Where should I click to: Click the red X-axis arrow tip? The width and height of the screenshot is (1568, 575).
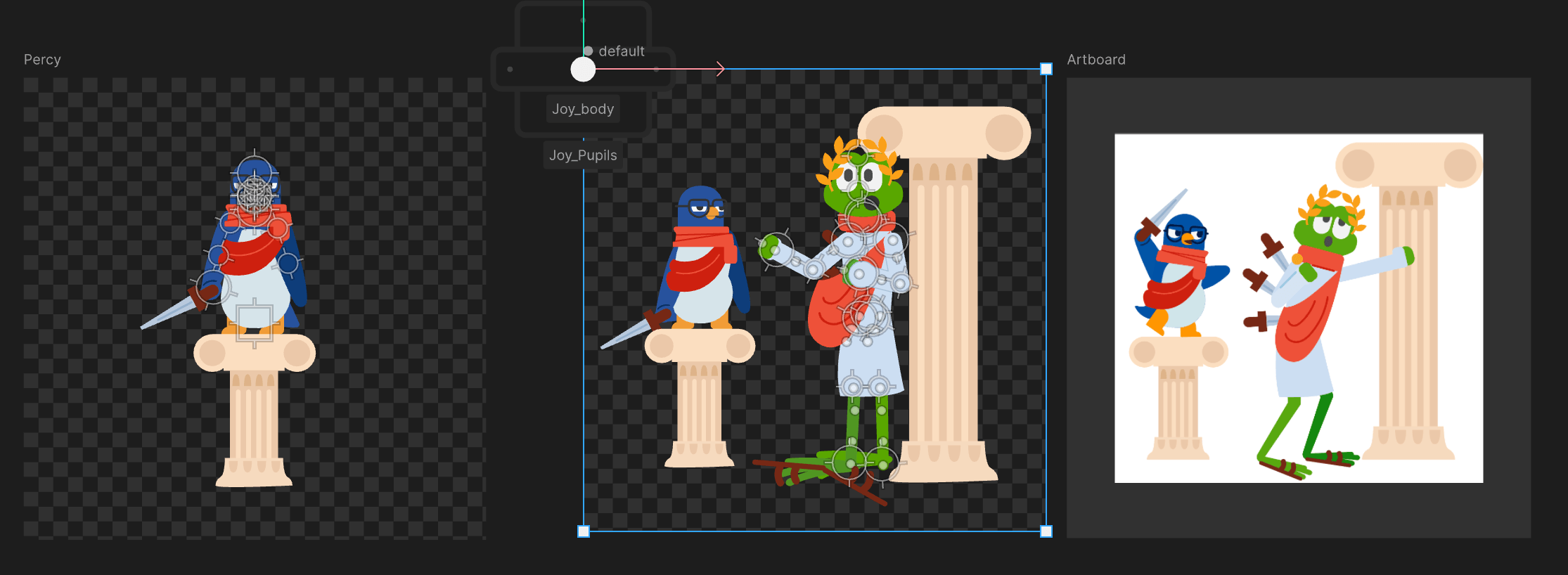[721, 69]
